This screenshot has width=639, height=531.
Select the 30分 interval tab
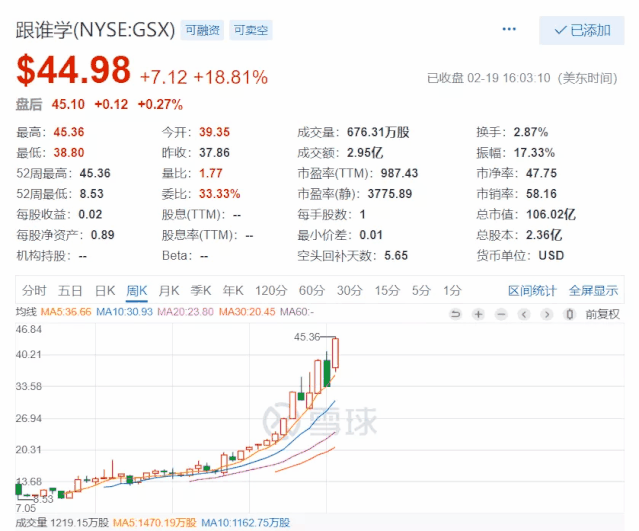pyautogui.click(x=350, y=291)
